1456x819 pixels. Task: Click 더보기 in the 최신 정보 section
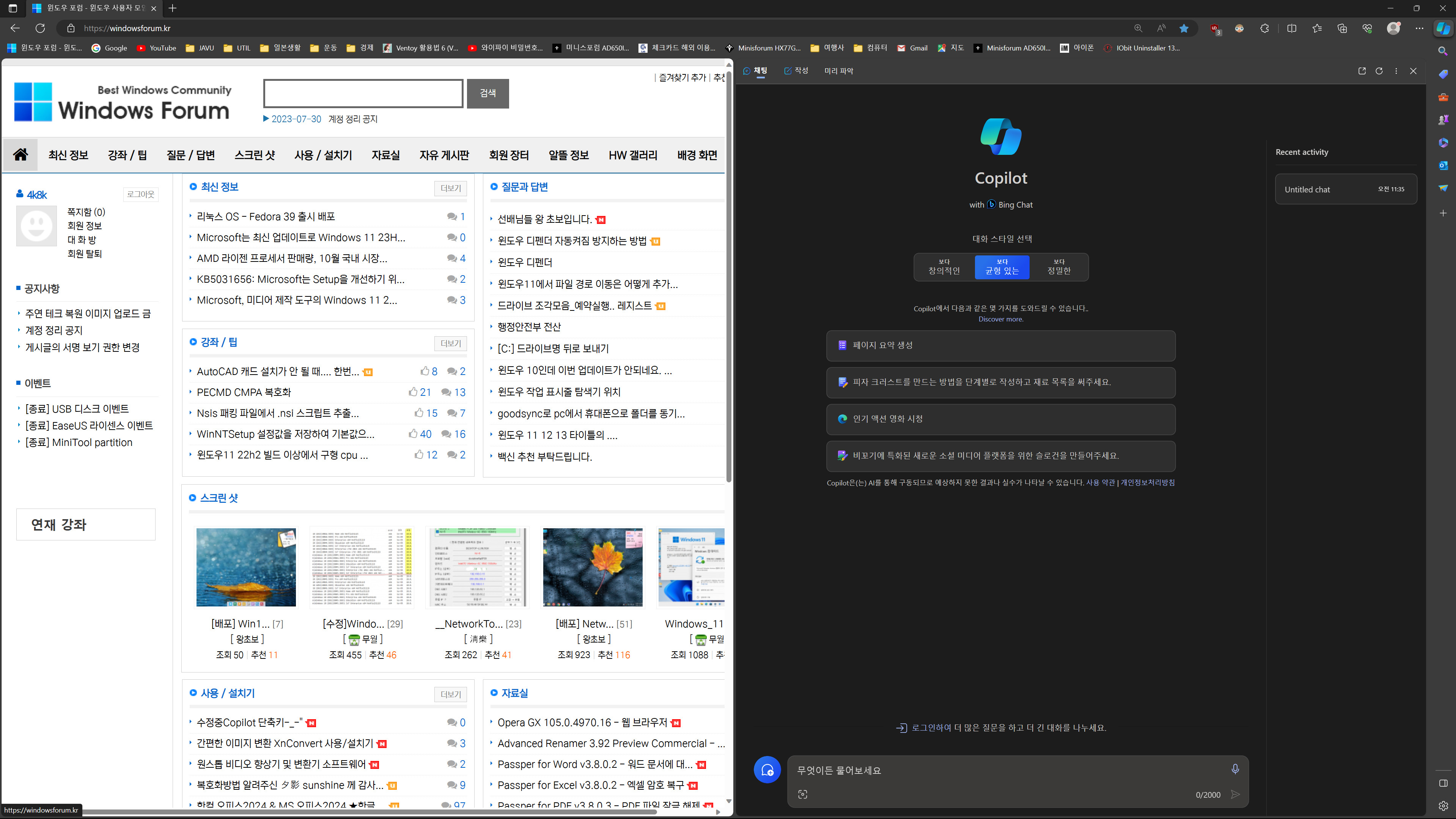tap(450, 188)
